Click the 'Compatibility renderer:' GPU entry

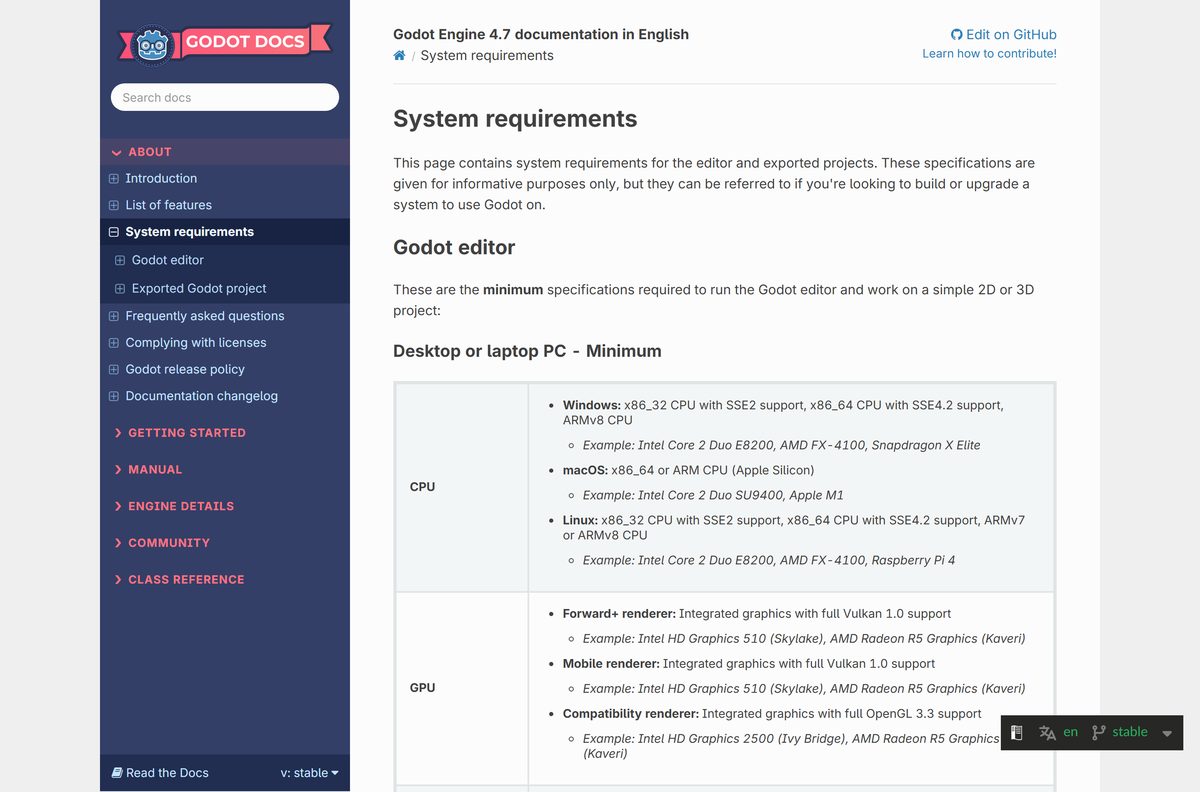772,714
